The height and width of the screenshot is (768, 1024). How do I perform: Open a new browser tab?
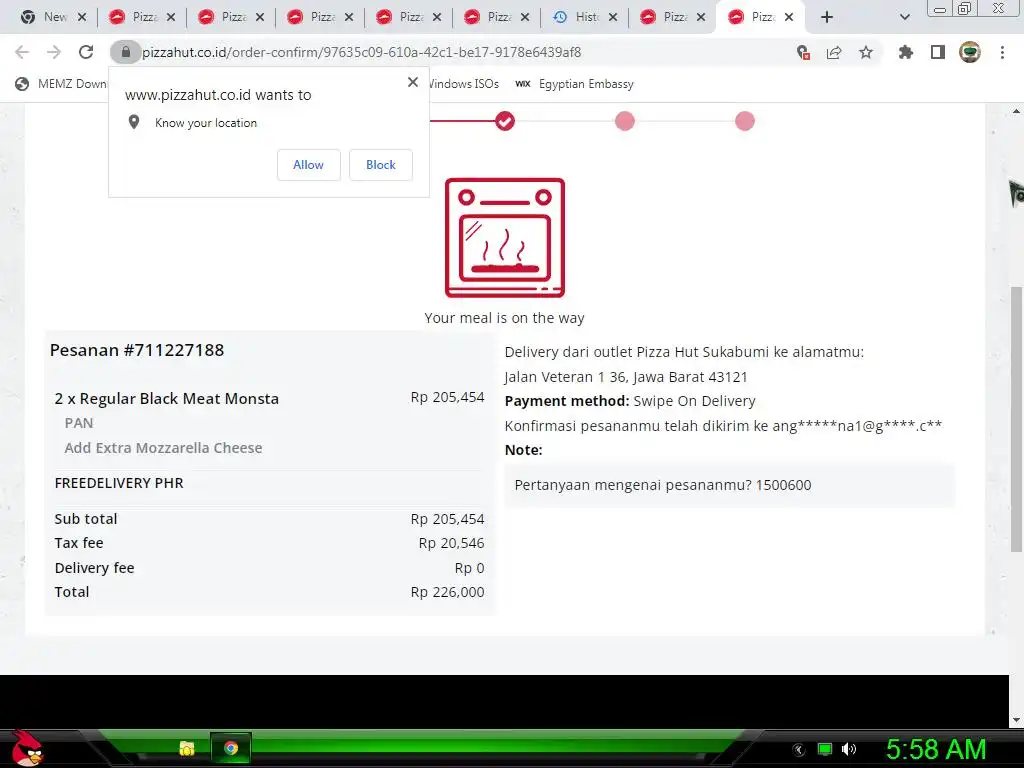point(827,18)
